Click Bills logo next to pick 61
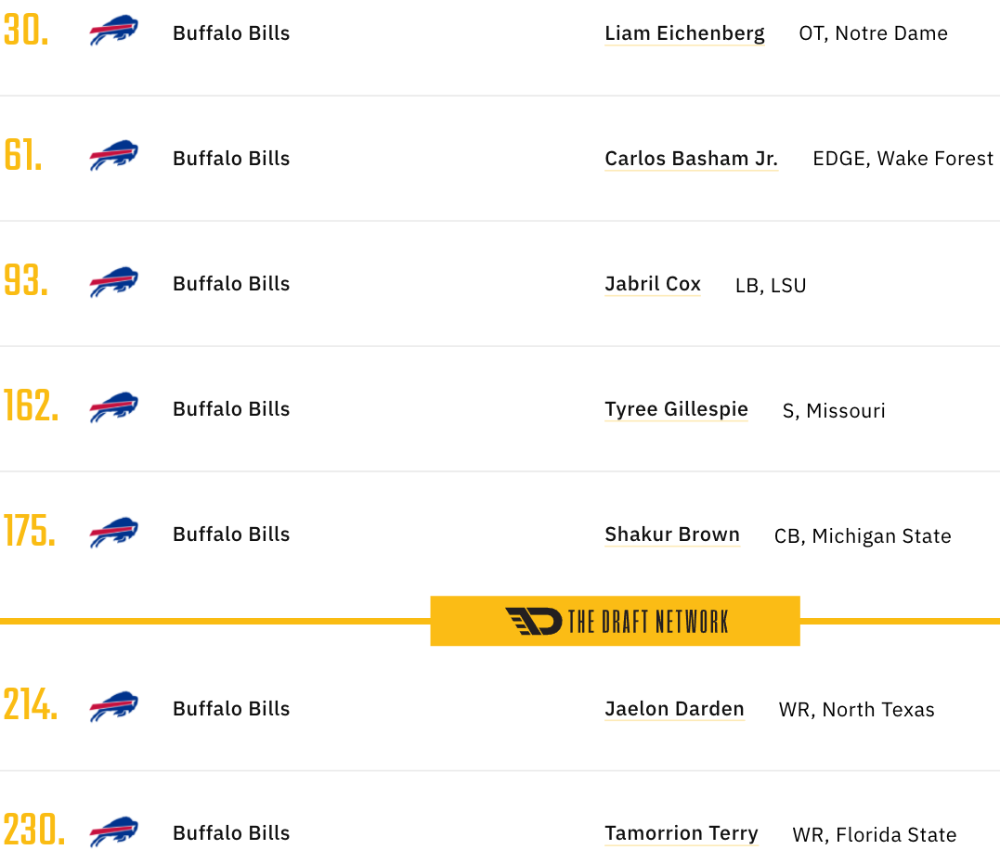 114,155
